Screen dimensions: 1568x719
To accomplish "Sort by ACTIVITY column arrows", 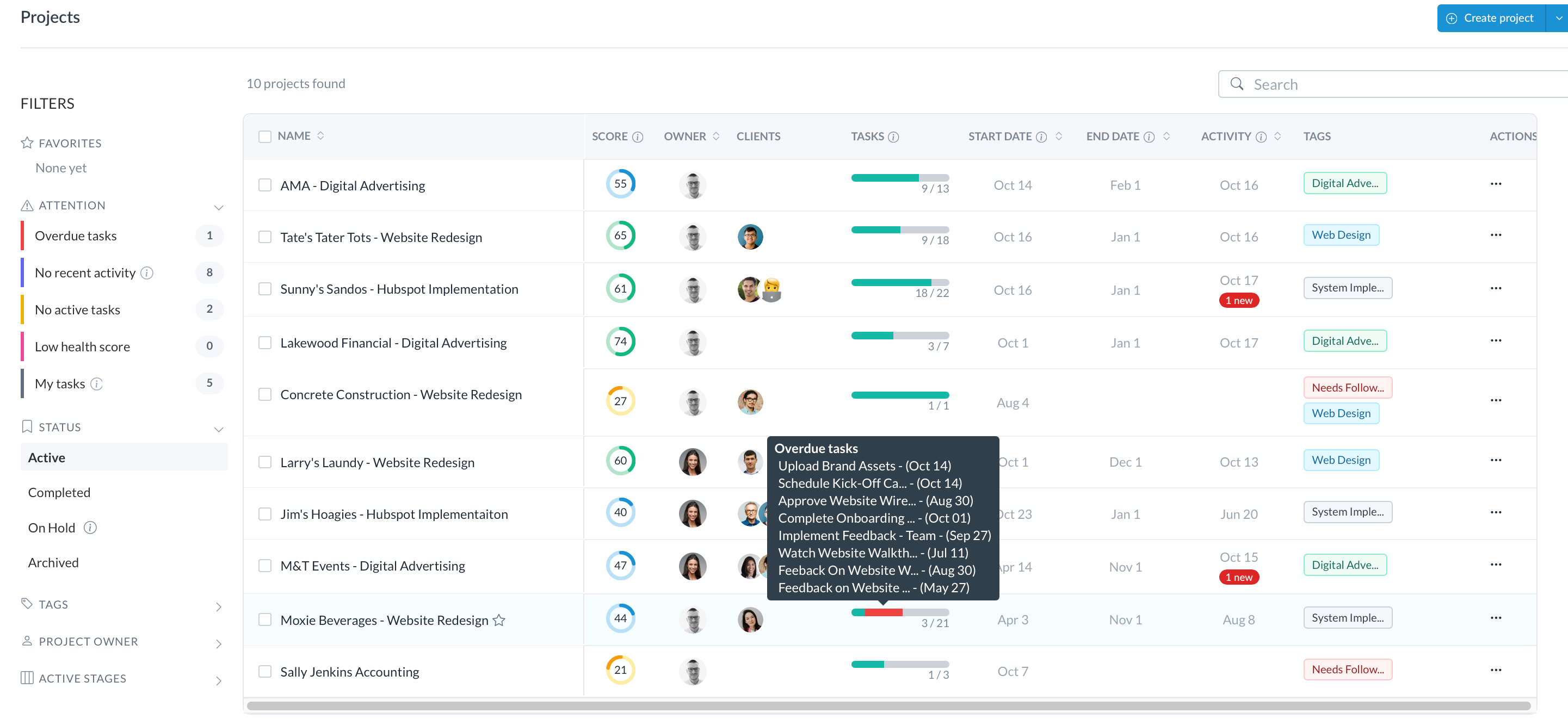I will pos(1277,137).
